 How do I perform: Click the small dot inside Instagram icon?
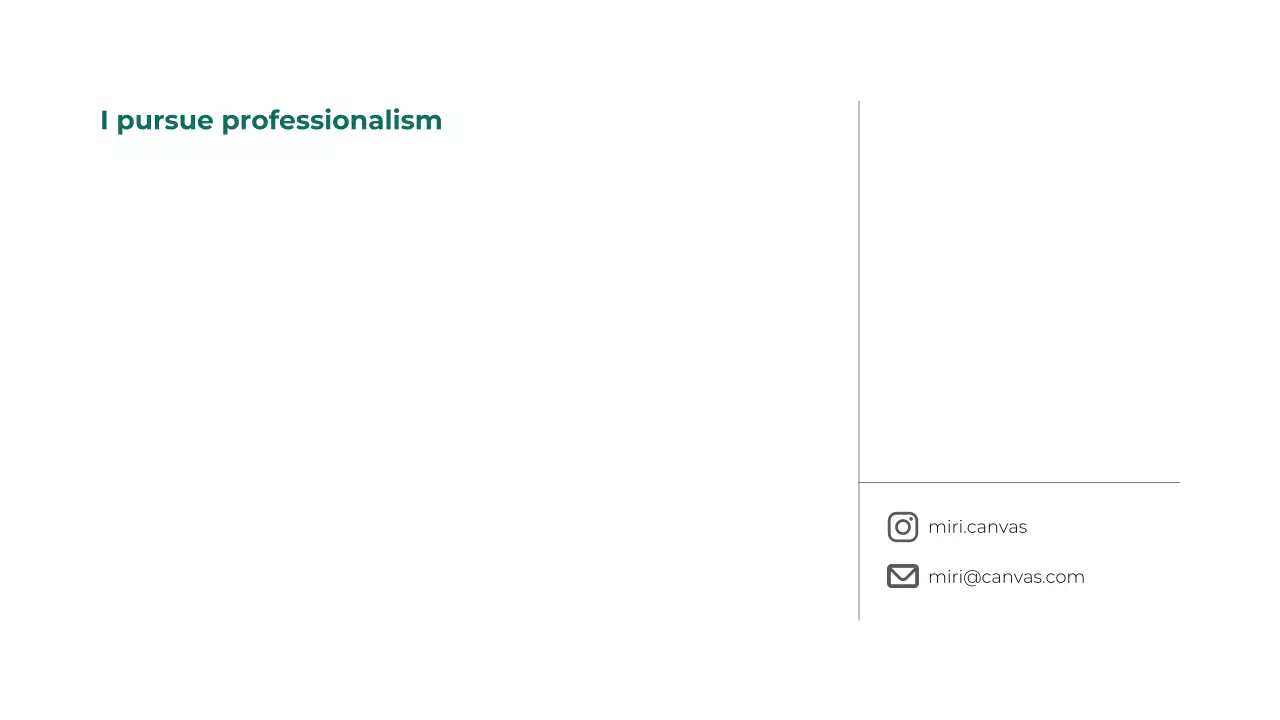pos(911,519)
